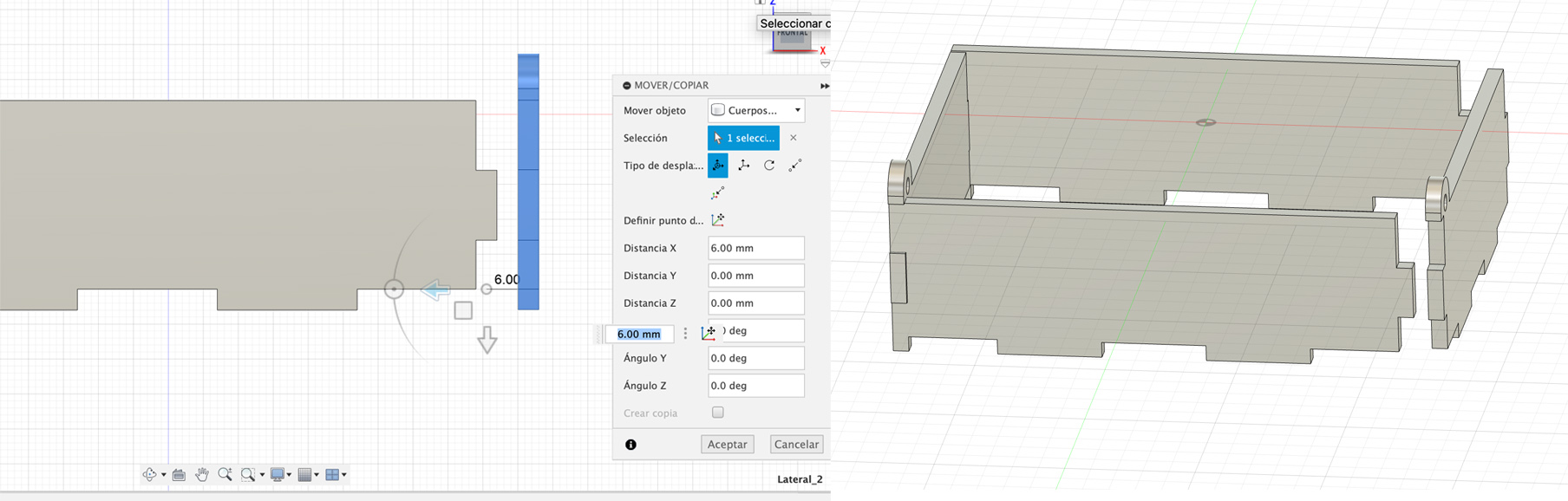Click the 'Definir punto' pivot icon

[718, 220]
